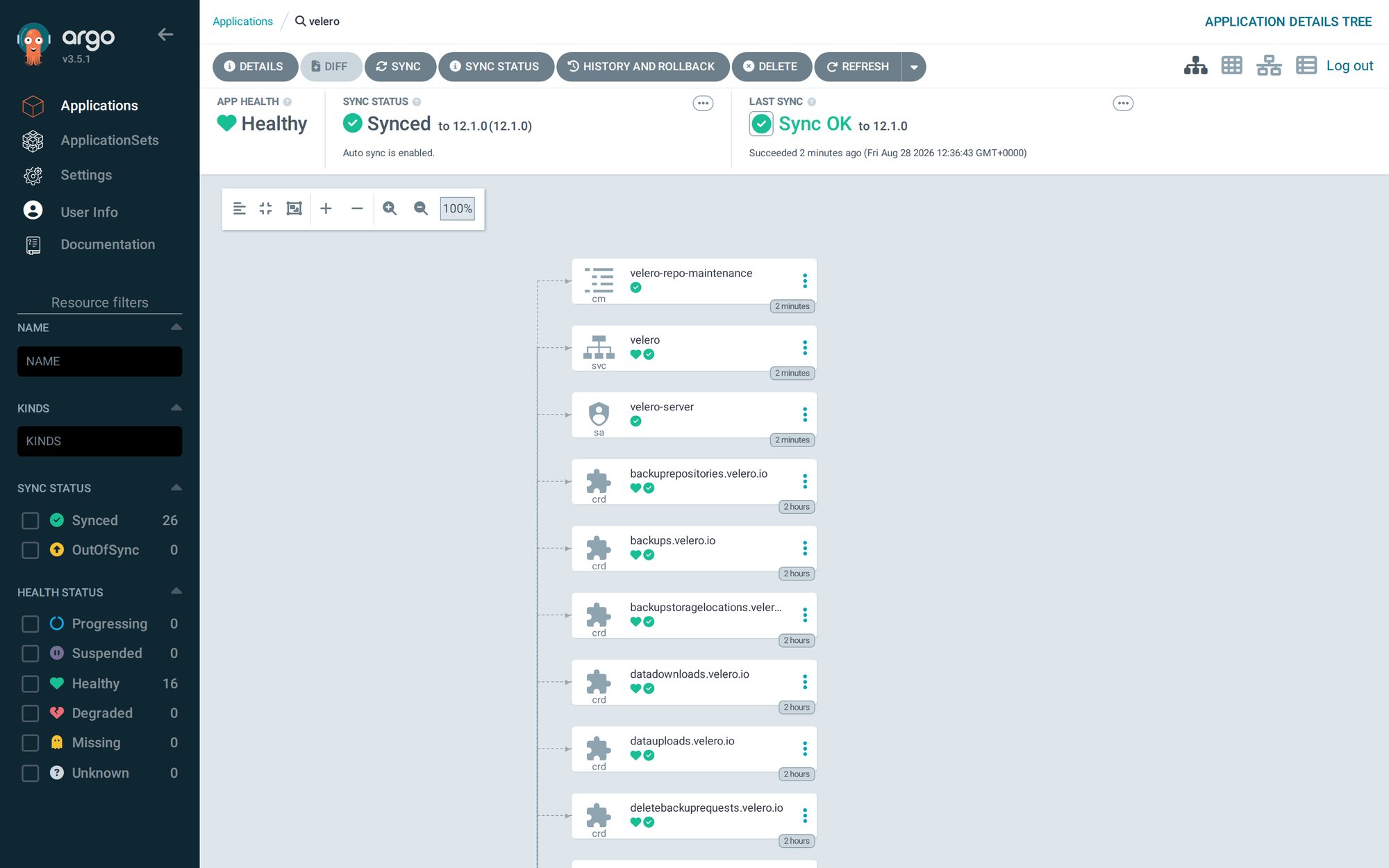Image resolution: width=1389 pixels, height=868 pixels.
Task: Open Documentation in the sidebar
Action: 108,244
